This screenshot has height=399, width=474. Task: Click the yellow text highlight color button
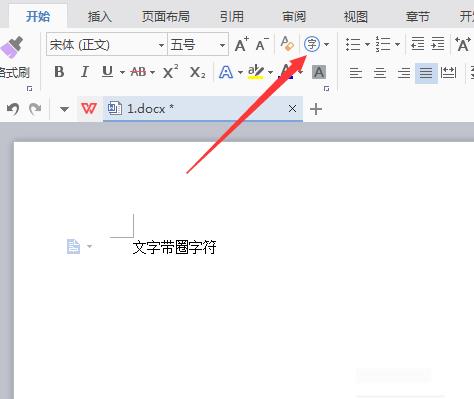tap(256, 72)
